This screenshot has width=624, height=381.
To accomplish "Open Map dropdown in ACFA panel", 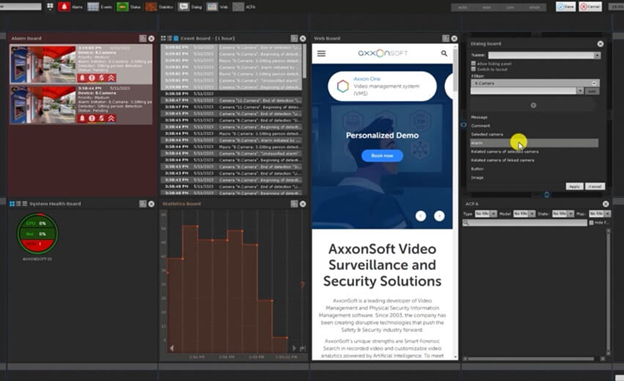I will pyautogui.click(x=608, y=214).
